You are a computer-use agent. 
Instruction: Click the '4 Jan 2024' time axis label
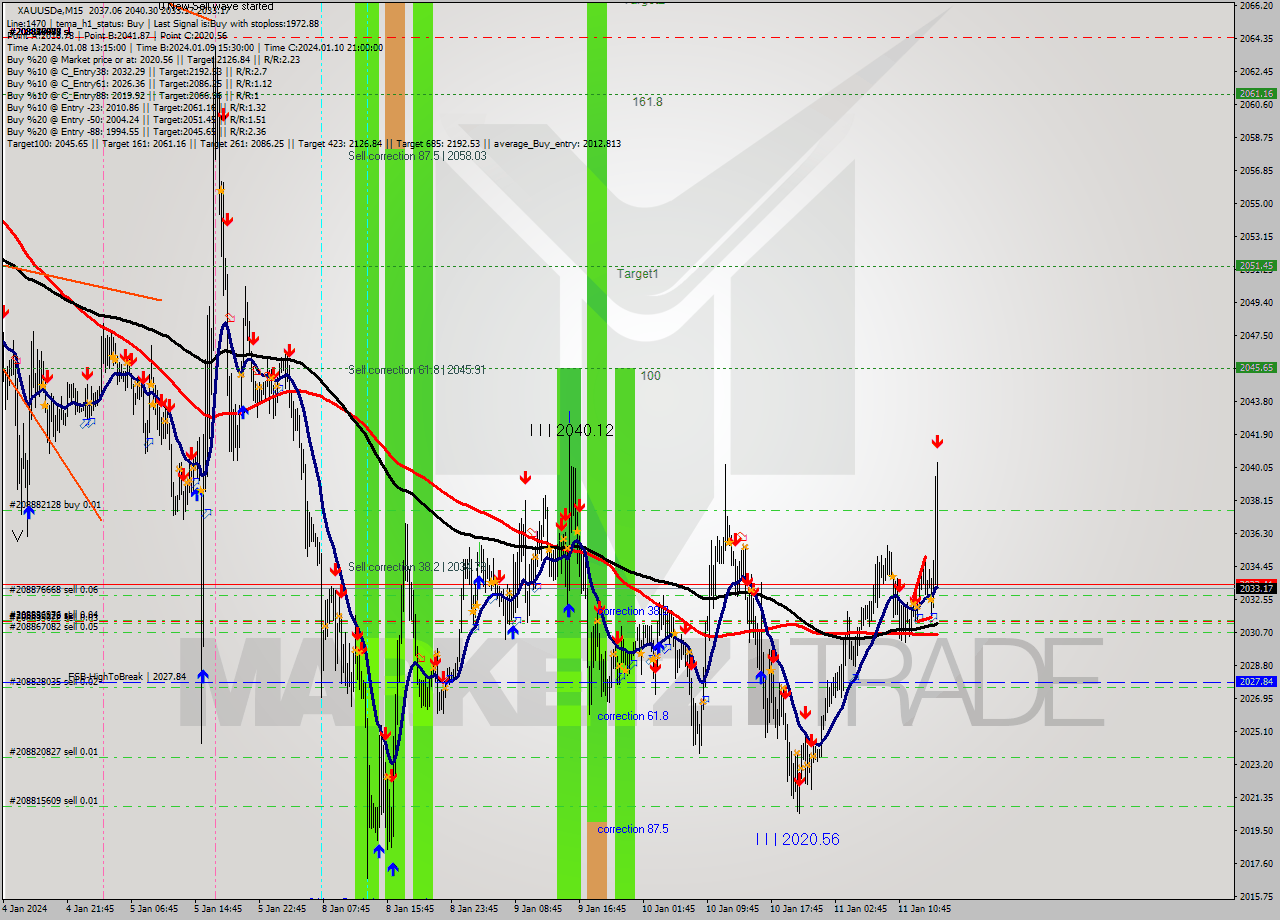click(x=23, y=909)
